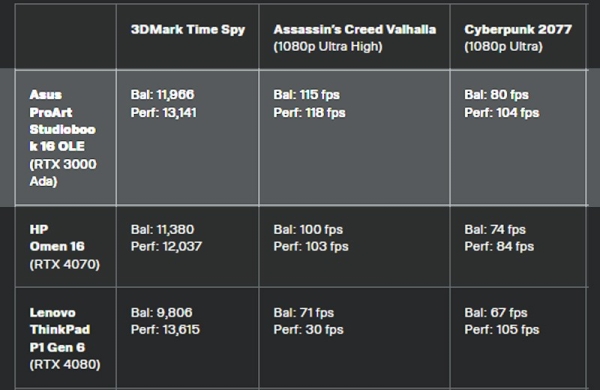Image resolution: width=600 pixels, height=390 pixels.
Task: Click the HP Omen 16 row label
Action: click(x=65, y=247)
